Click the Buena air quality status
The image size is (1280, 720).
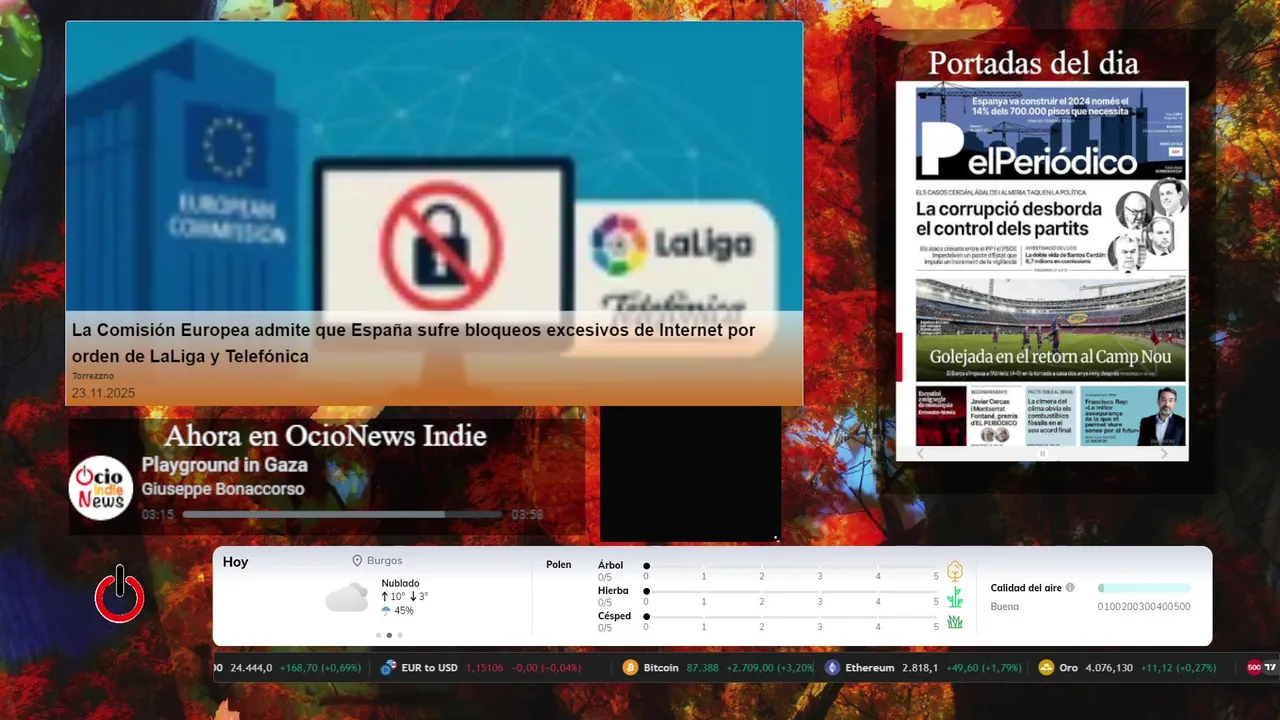click(x=1005, y=606)
